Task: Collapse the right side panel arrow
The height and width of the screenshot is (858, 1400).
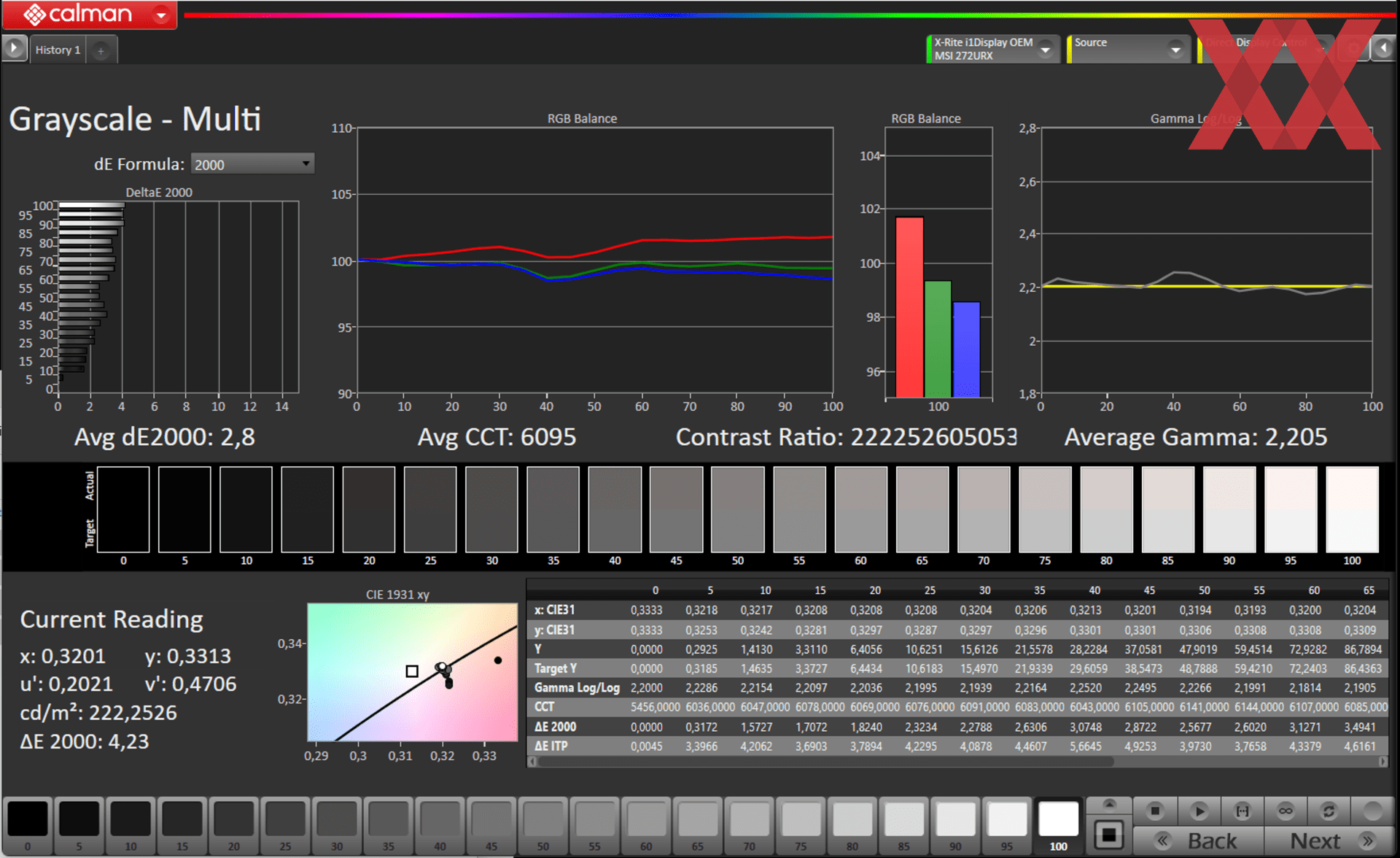Action: (1384, 49)
